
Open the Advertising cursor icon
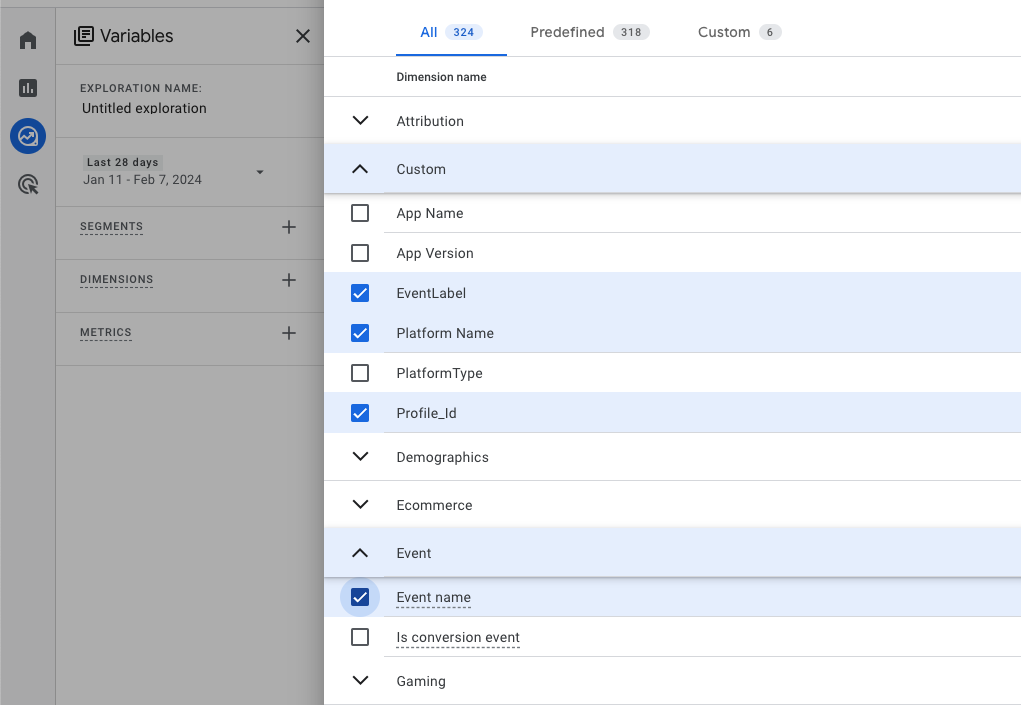pos(28,184)
